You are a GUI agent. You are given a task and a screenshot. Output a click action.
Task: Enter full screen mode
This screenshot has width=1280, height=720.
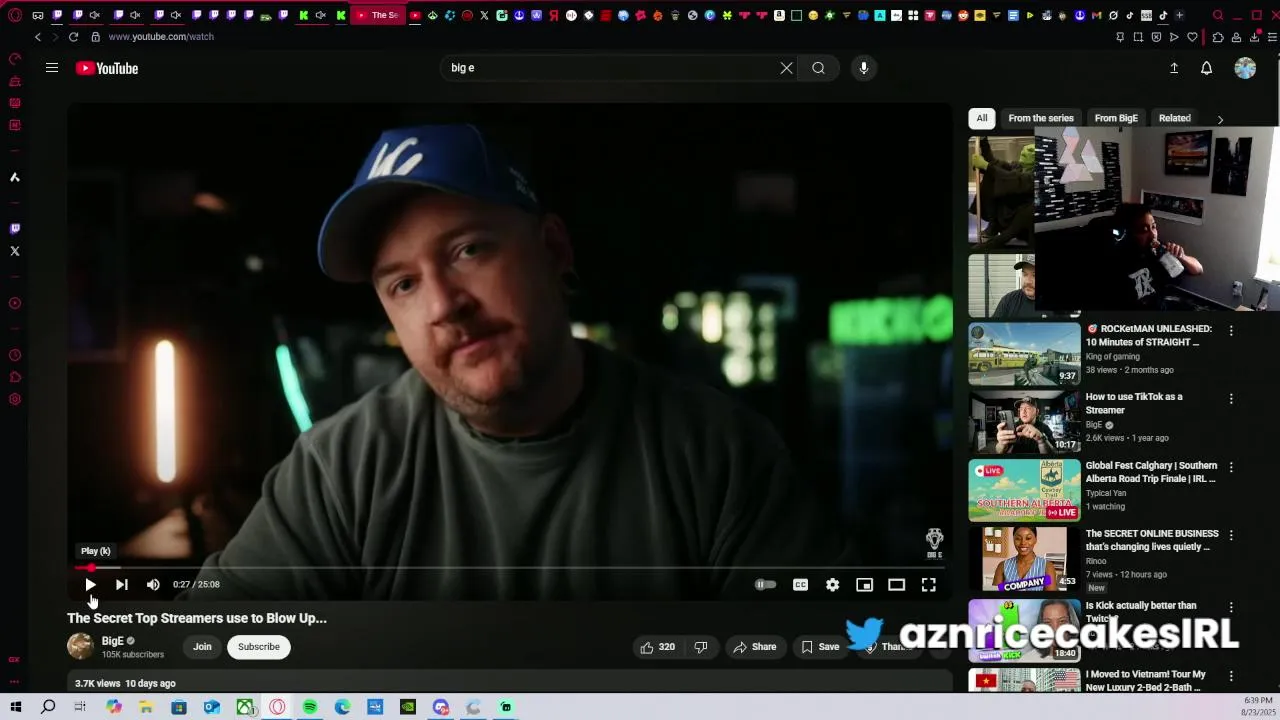point(928,585)
